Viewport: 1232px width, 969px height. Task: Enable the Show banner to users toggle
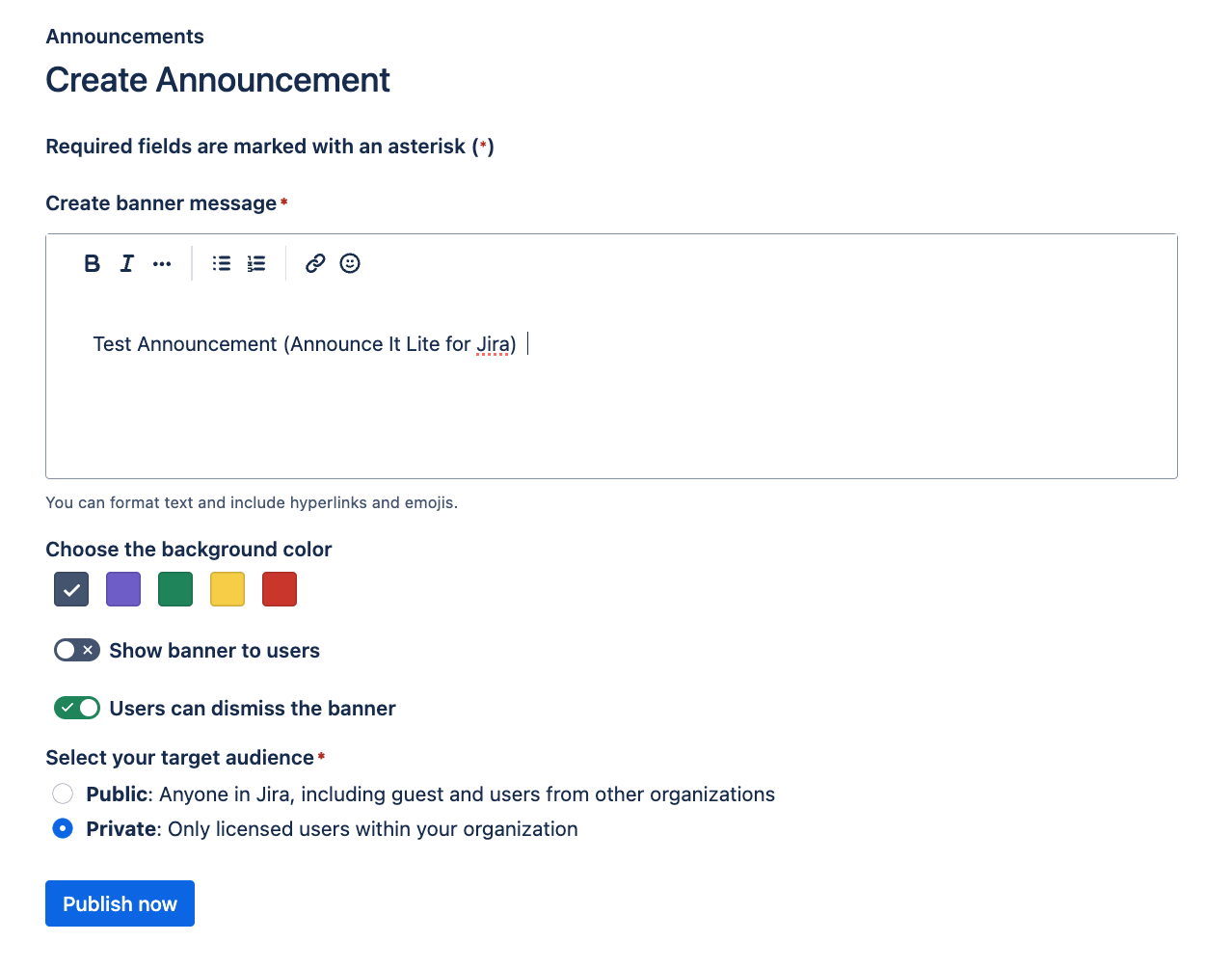point(77,651)
